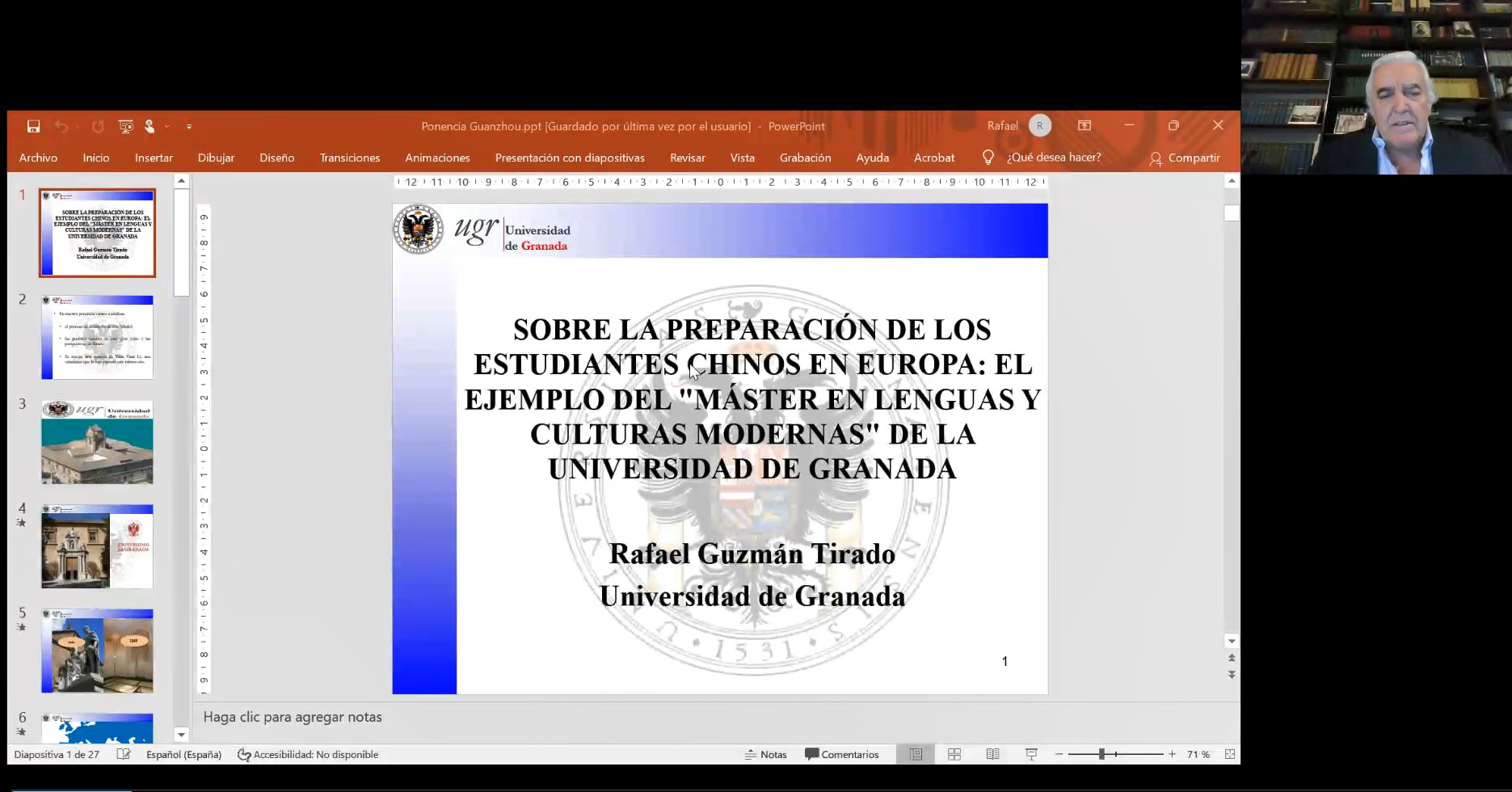Toggle the Comentarios pane
The height and width of the screenshot is (792, 1512).
[x=841, y=754]
